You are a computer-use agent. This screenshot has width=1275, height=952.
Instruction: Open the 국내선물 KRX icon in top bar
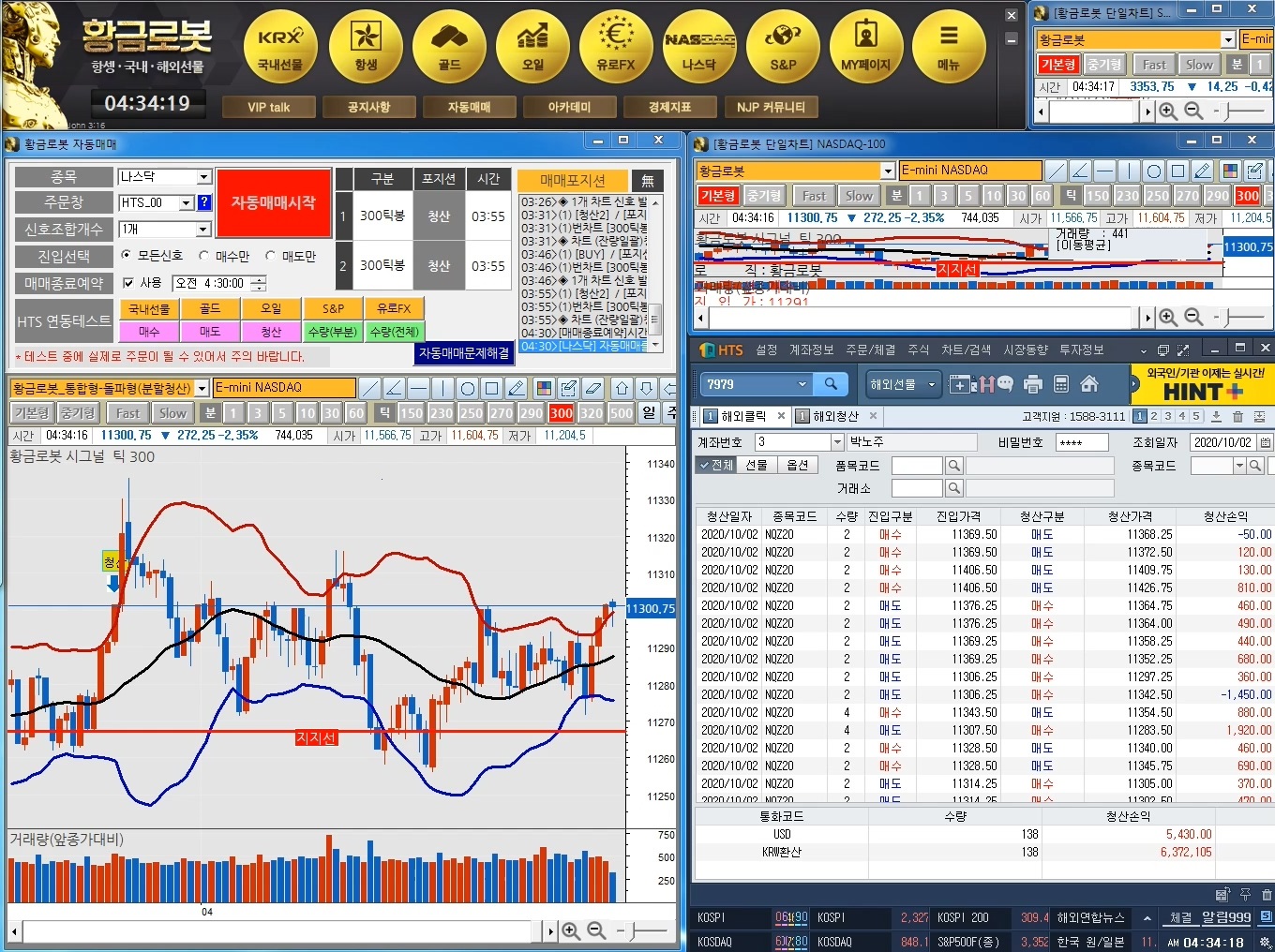point(280,47)
